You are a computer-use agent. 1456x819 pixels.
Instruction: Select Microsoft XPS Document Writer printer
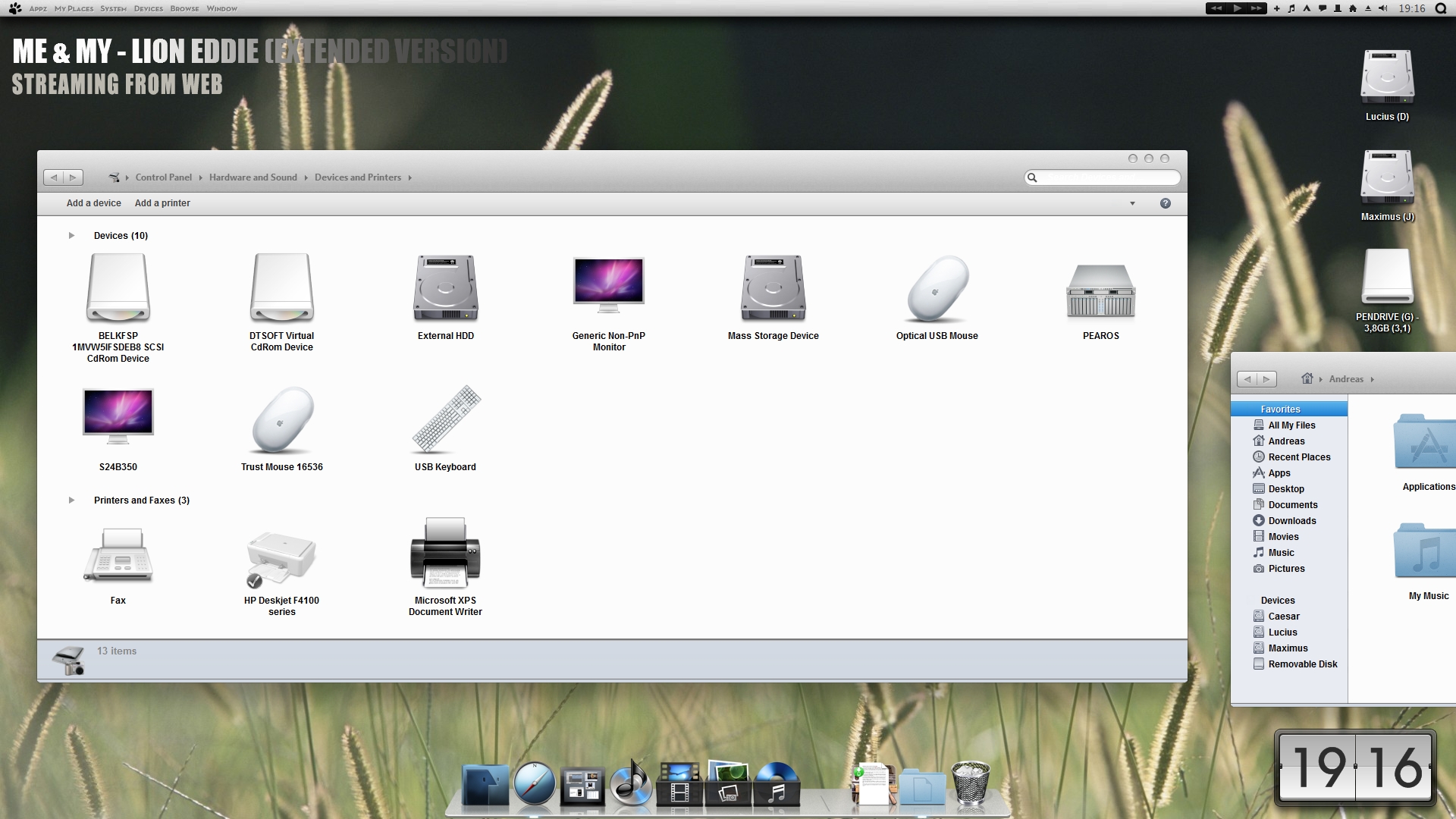pyautogui.click(x=446, y=553)
